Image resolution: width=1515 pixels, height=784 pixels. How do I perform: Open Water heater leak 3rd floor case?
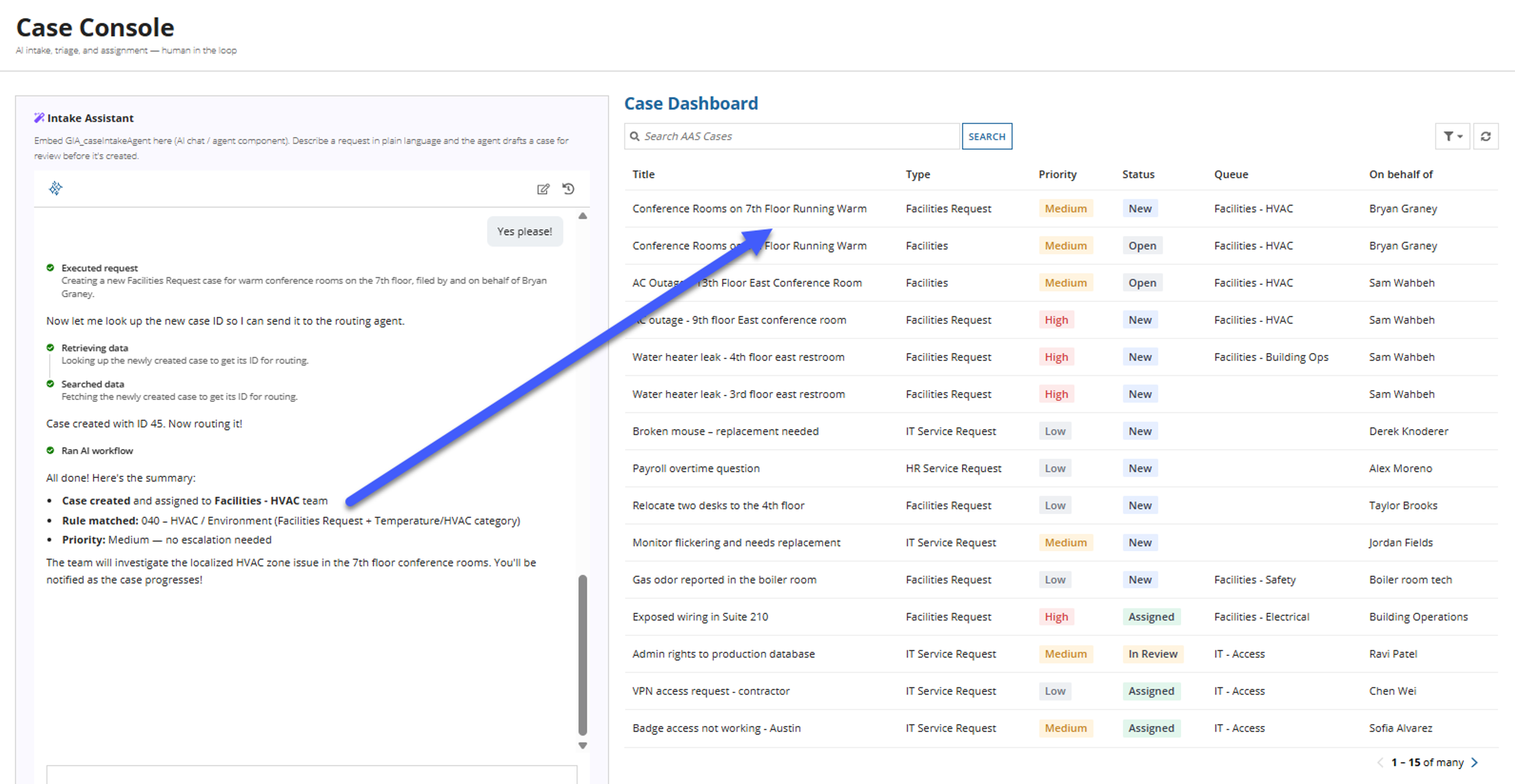tap(738, 394)
